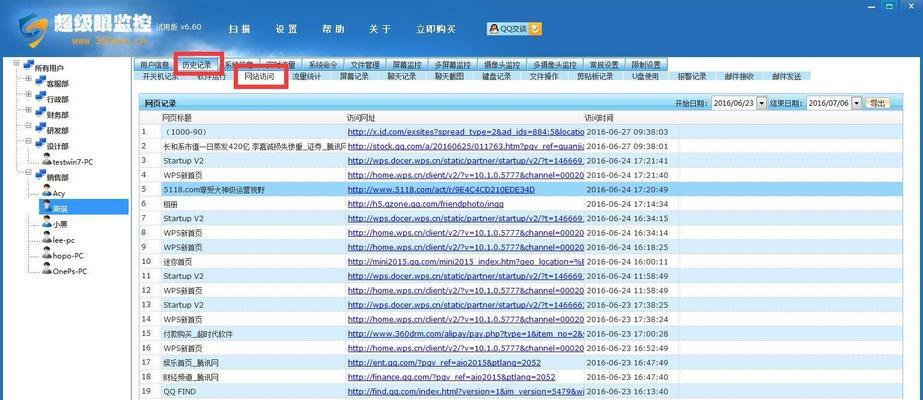Select row titled 付款购买_超时代软件
Image resolution: width=923 pixels, height=400 pixels.
point(521,334)
